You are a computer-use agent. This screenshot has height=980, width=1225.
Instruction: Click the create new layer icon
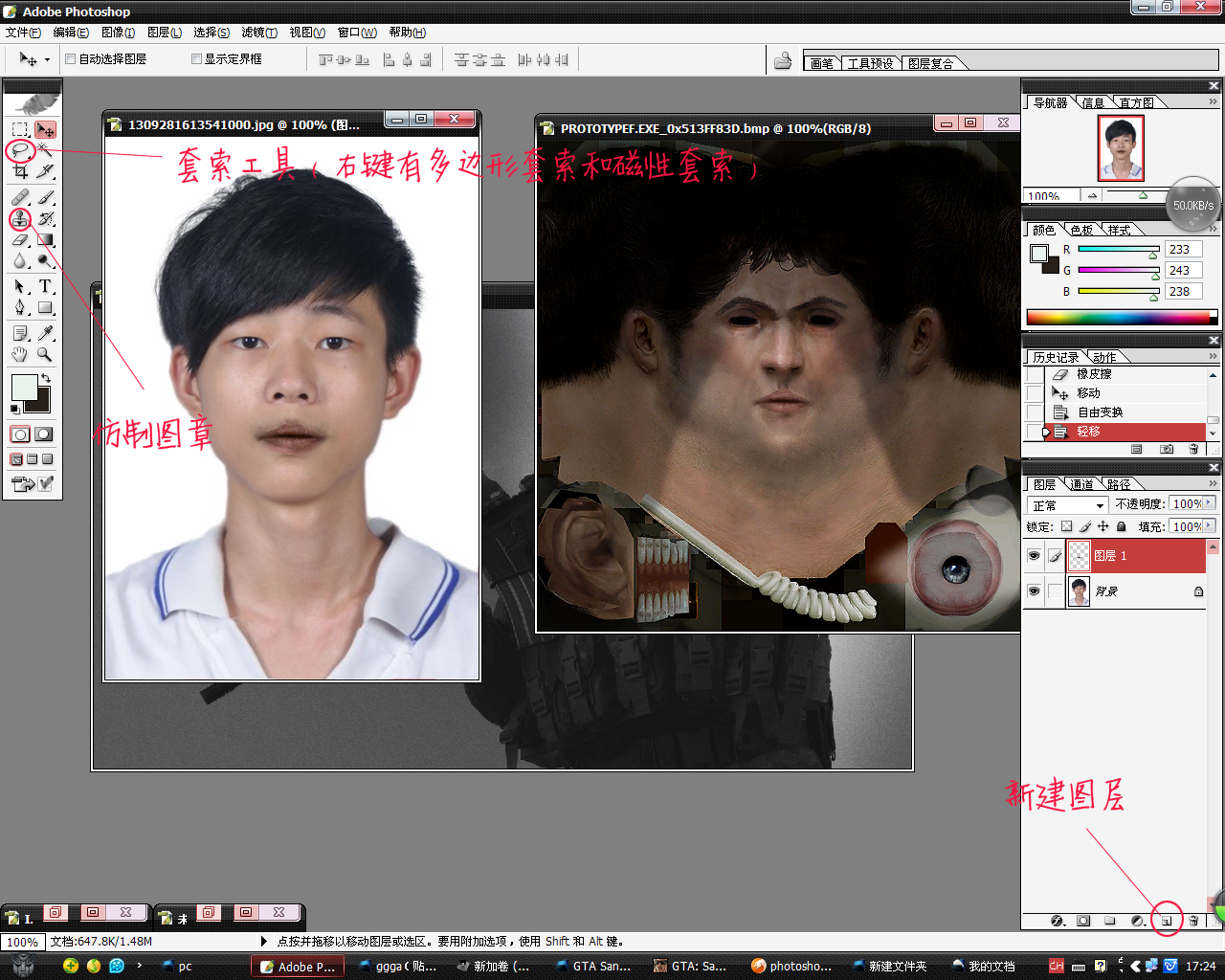coord(1167,921)
